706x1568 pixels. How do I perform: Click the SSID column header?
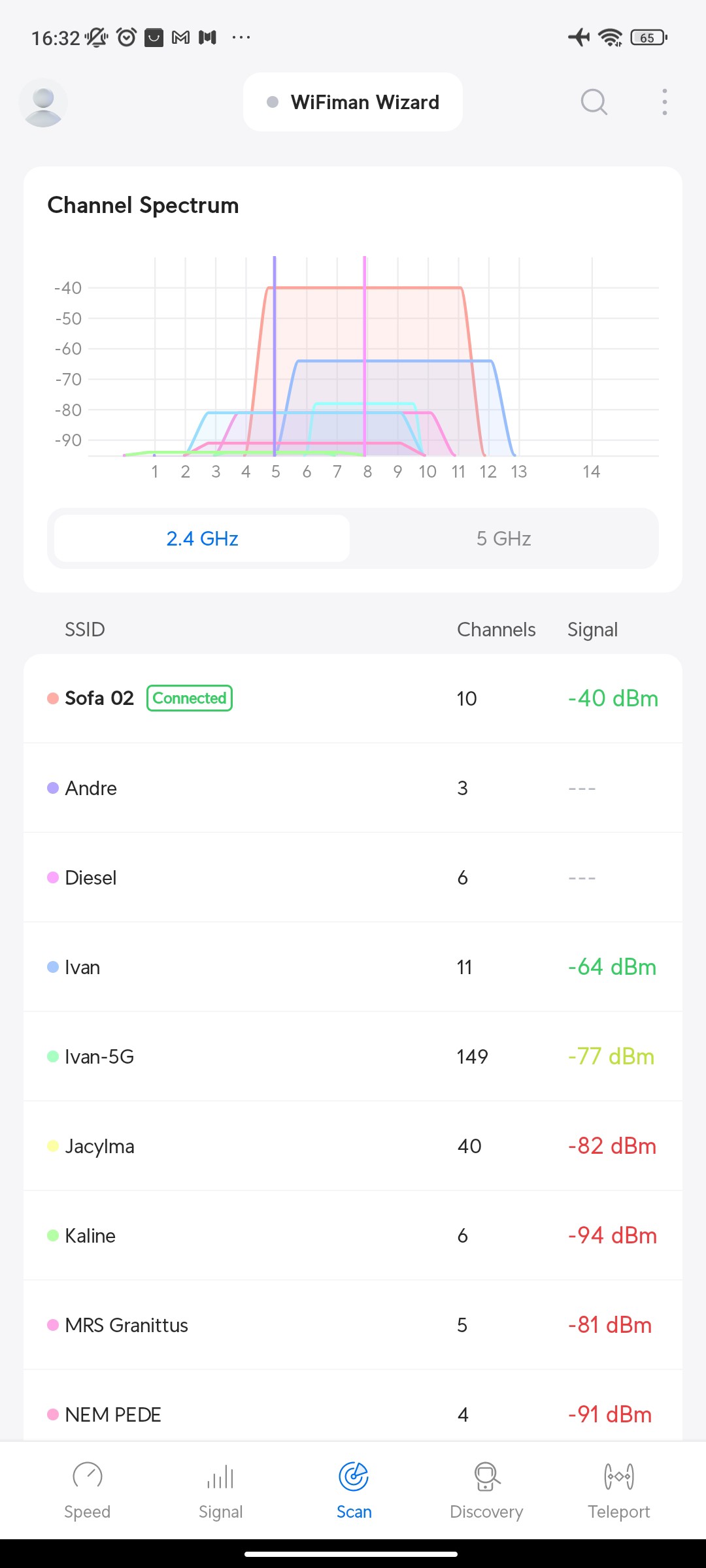[85, 630]
